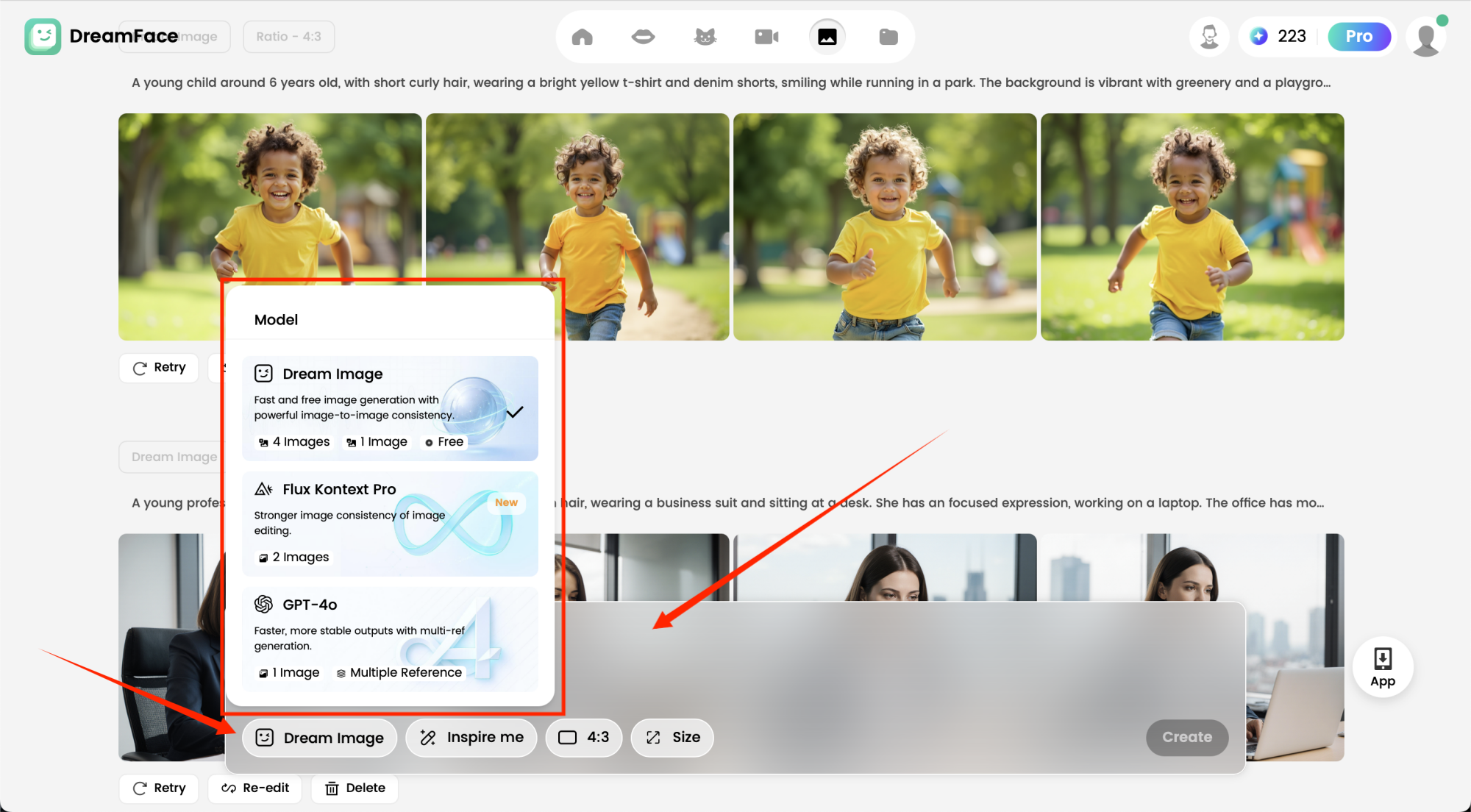Screen dimensions: 1471x812
Task: Click the Inspire me button
Action: pyautogui.click(x=471, y=738)
